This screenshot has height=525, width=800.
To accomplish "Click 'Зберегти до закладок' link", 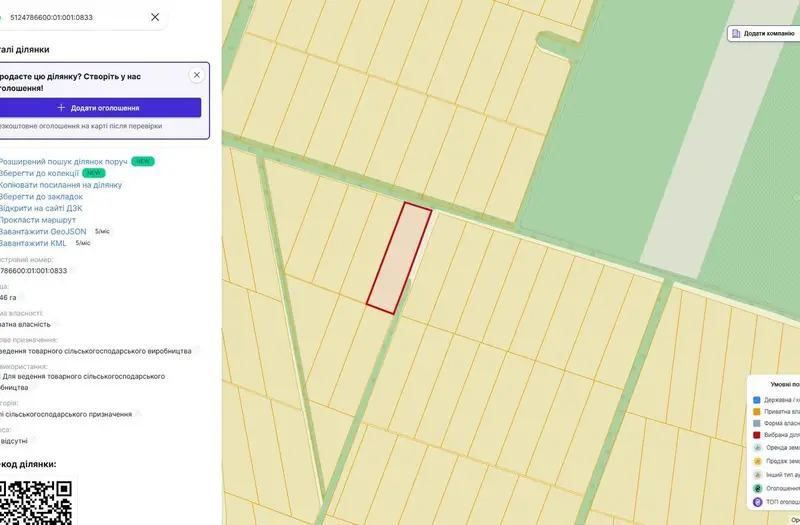I will (x=41, y=197).
